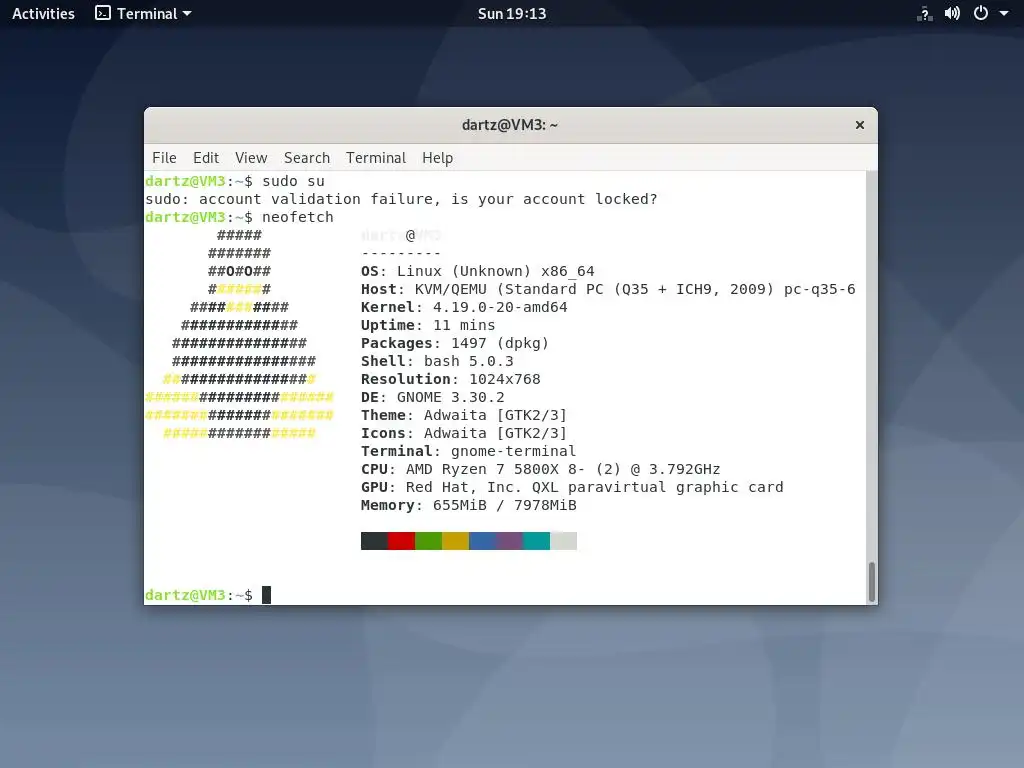This screenshot has height=768, width=1024.
Task: Click the cyan color block
Action: tap(536, 541)
